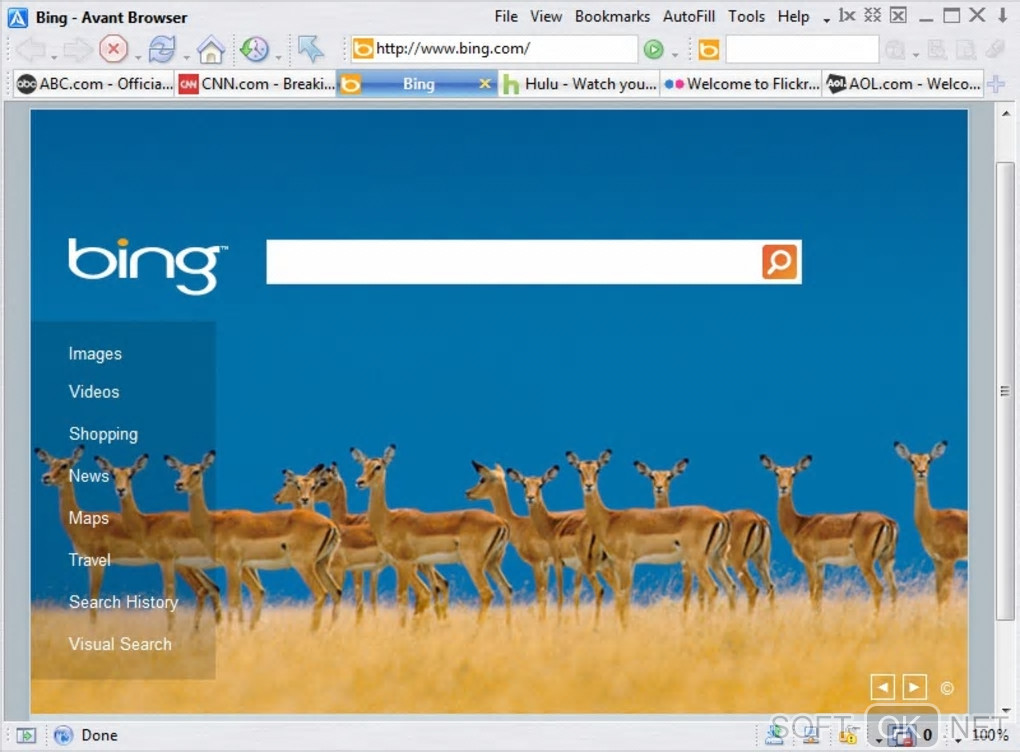Open the Bookmarks menu
The image size is (1020, 752).
pos(612,16)
